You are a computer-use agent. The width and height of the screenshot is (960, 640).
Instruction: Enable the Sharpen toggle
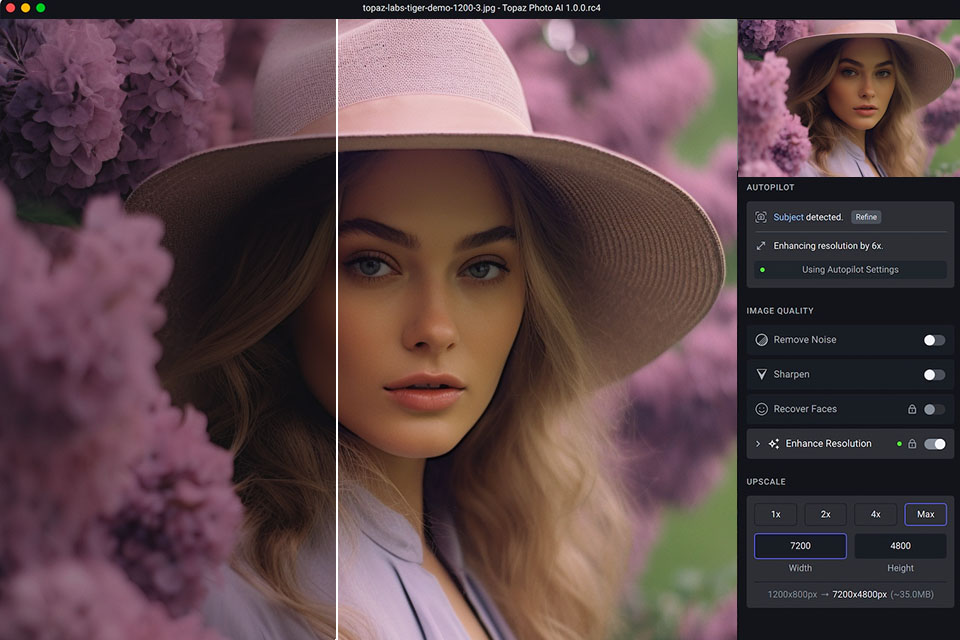click(x=934, y=374)
